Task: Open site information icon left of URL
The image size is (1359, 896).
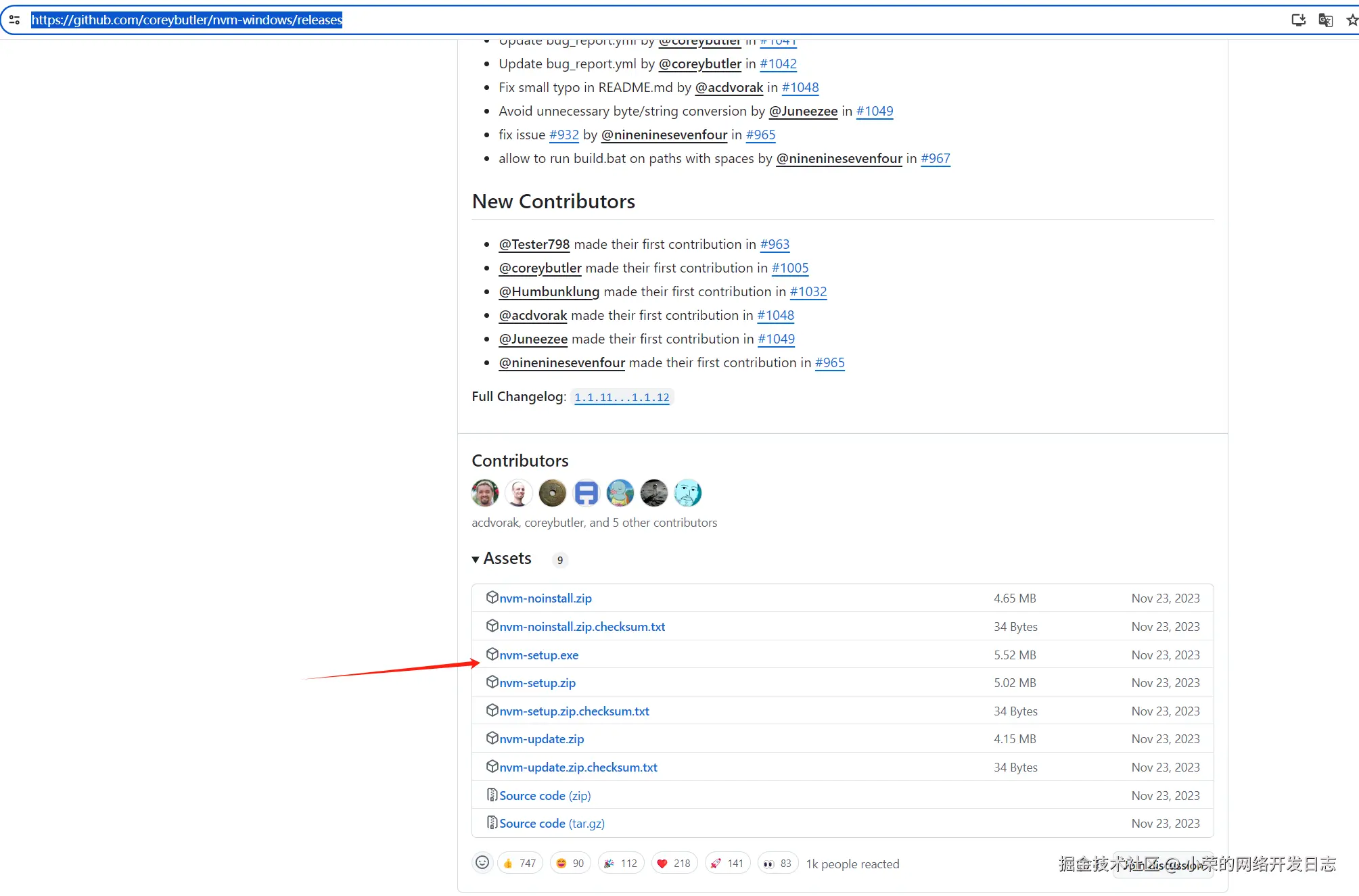Action: (14, 20)
